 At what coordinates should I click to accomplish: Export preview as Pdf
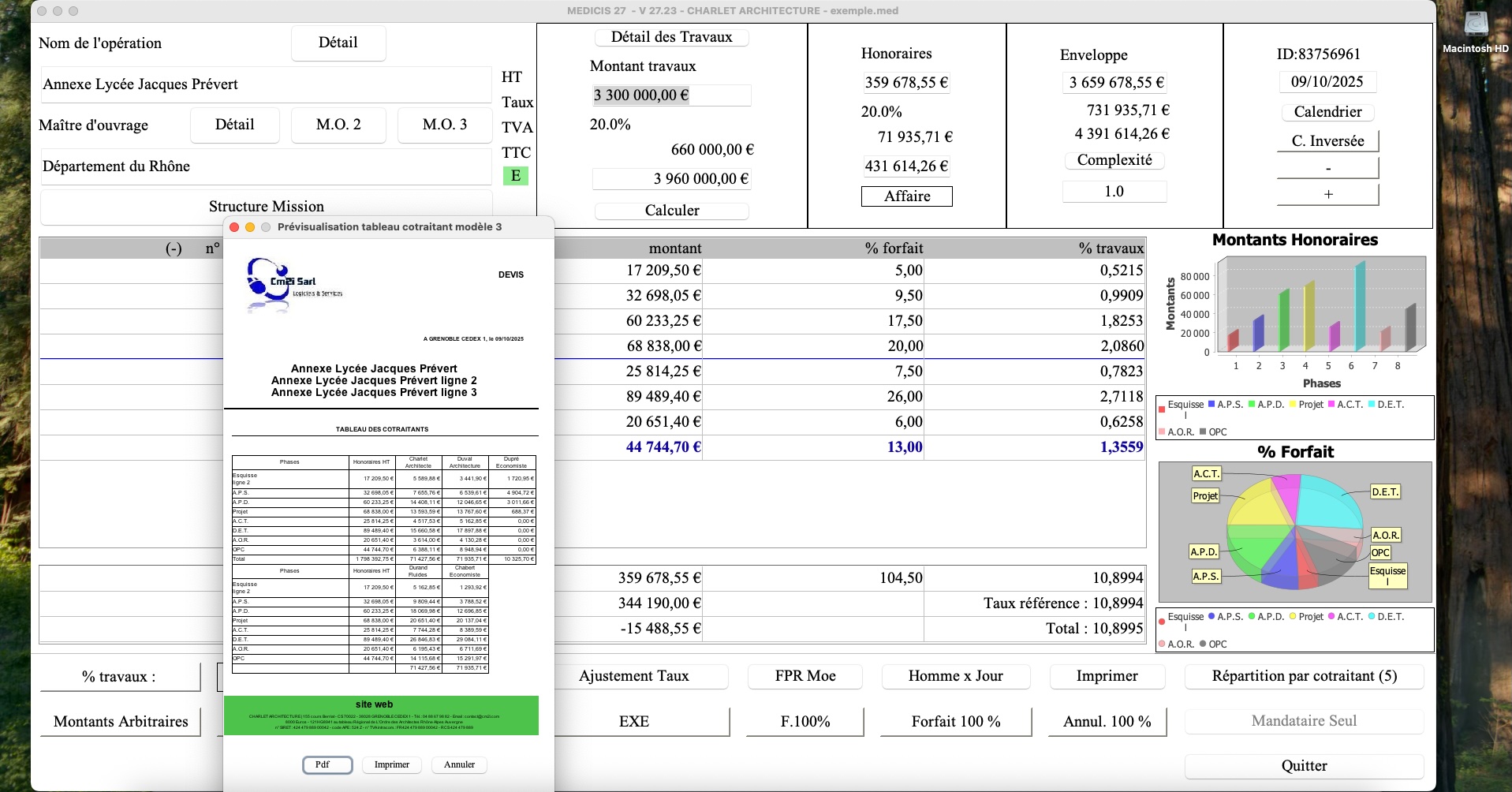click(x=327, y=765)
